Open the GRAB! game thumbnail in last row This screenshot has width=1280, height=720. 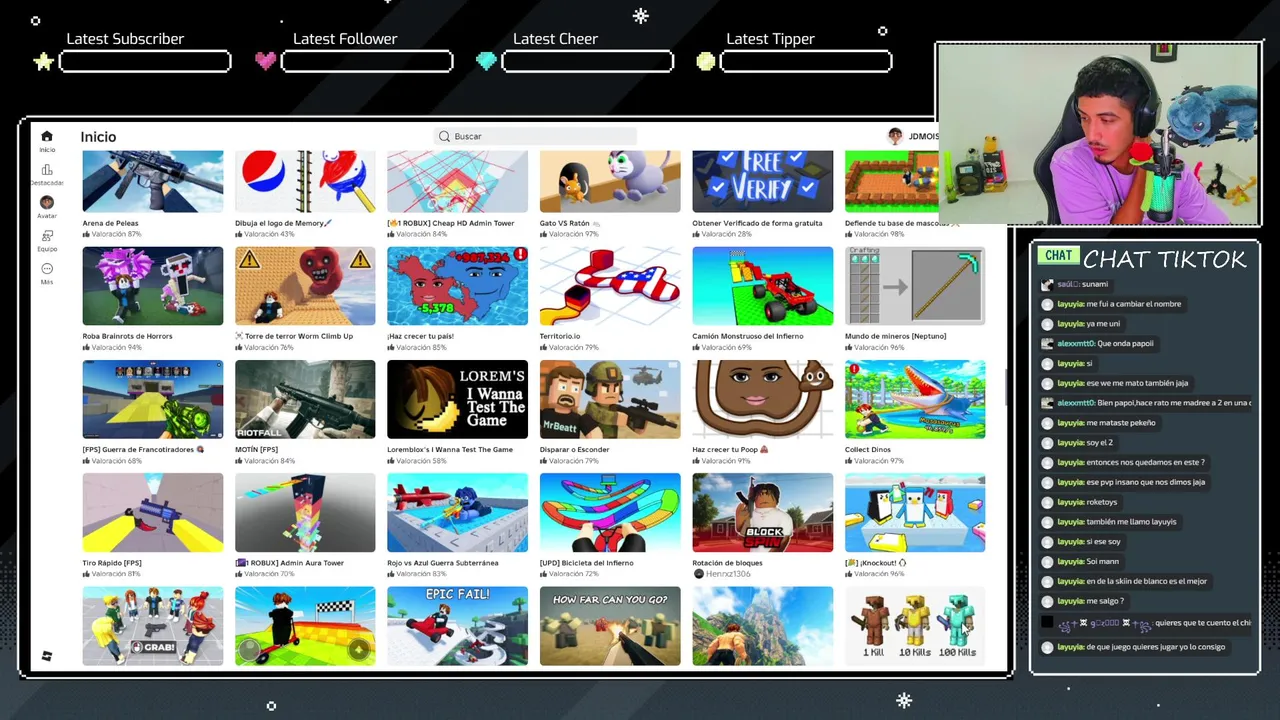coord(153,626)
